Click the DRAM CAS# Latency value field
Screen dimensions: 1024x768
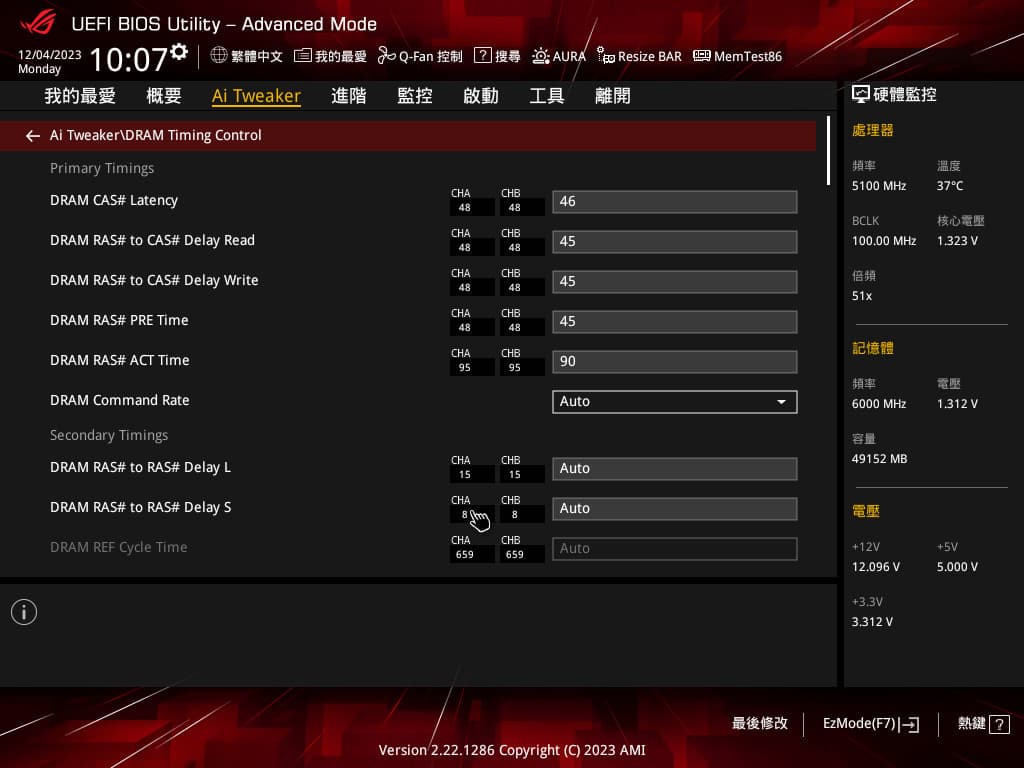[x=674, y=201]
